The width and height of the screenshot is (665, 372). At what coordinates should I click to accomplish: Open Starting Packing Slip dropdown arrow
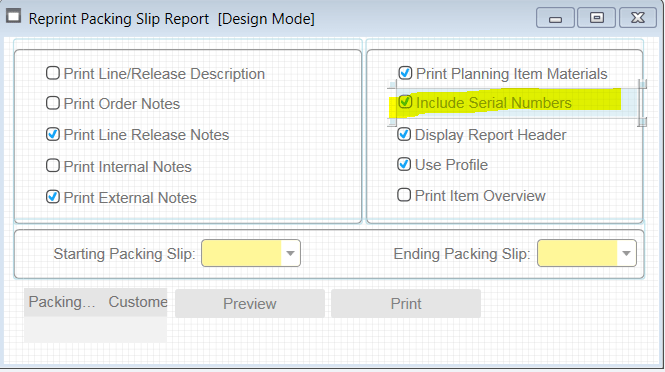[291, 253]
